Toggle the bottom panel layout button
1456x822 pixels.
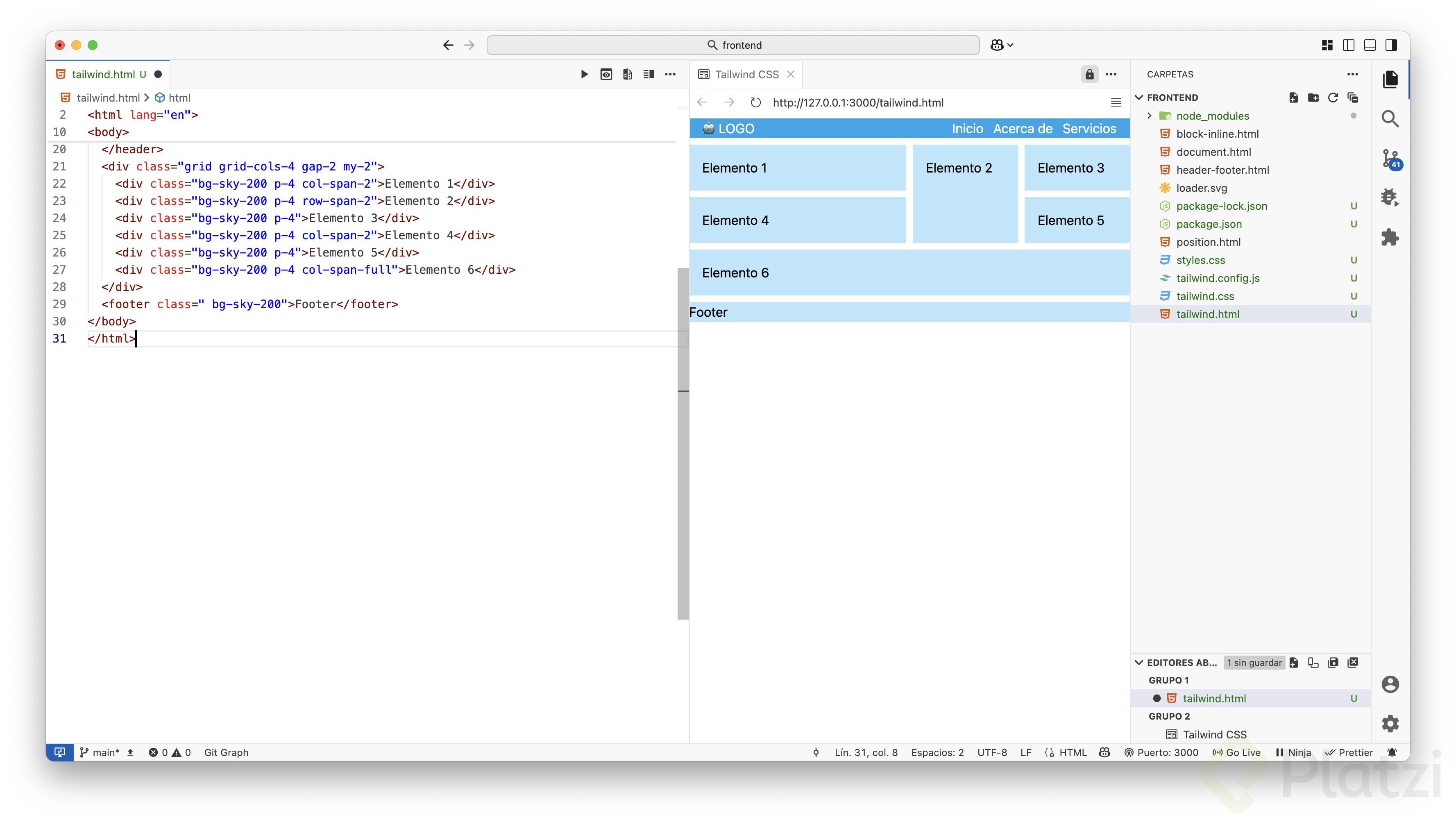pos(1370,45)
